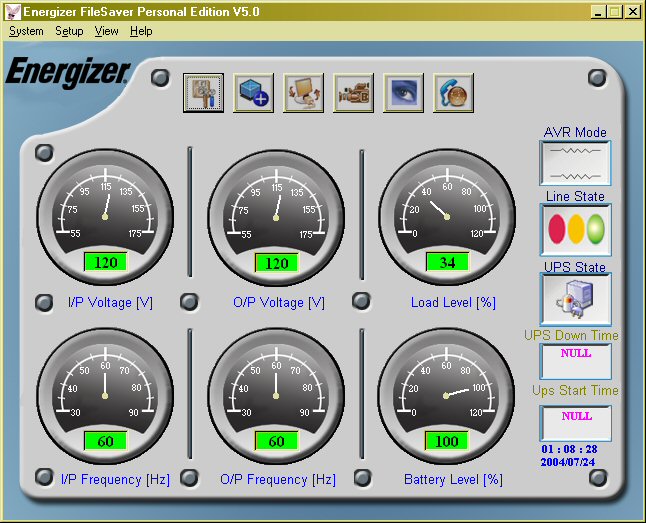Open the System menu
The height and width of the screenshot is (523, 646).
(26, 31)
